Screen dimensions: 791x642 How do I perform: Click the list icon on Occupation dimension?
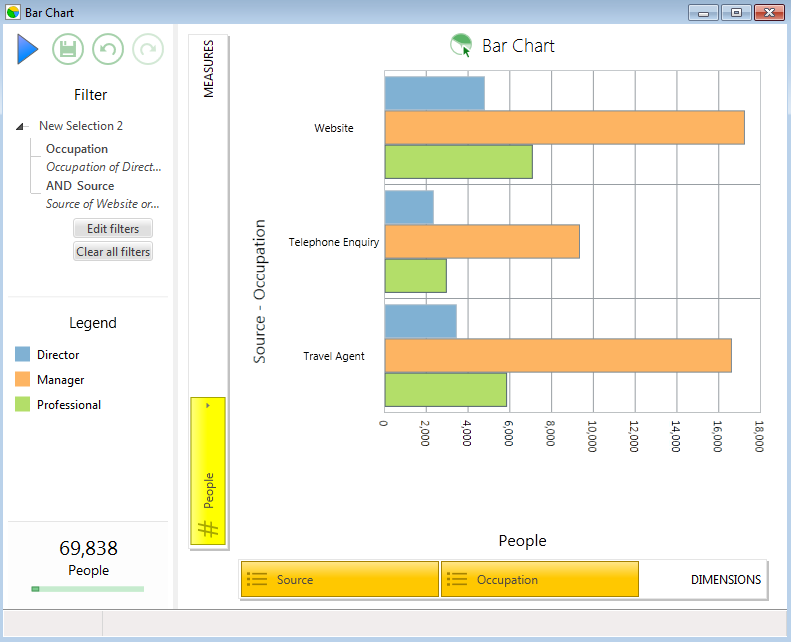coord(457,579)
